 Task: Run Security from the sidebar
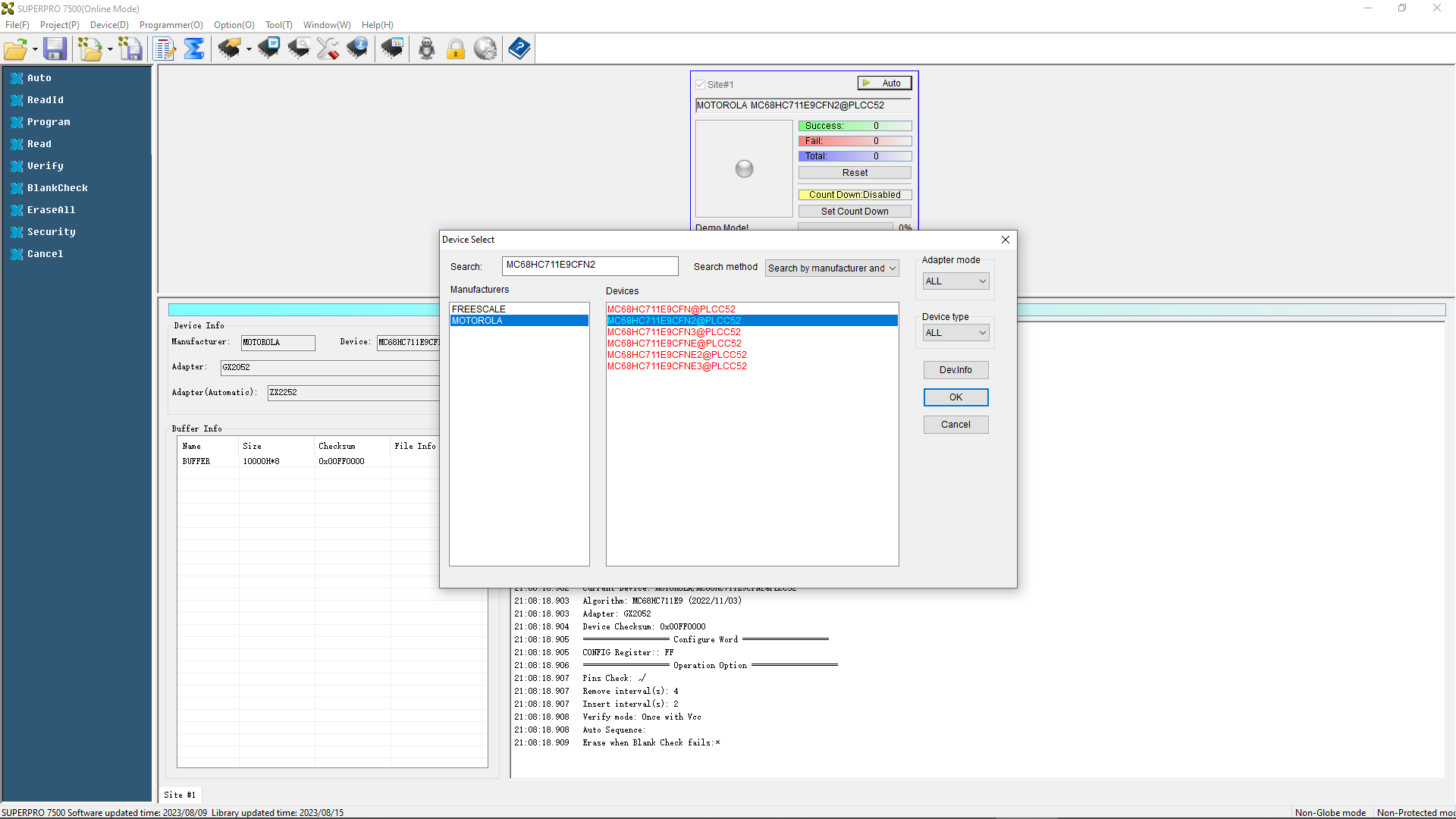[52, 232]
